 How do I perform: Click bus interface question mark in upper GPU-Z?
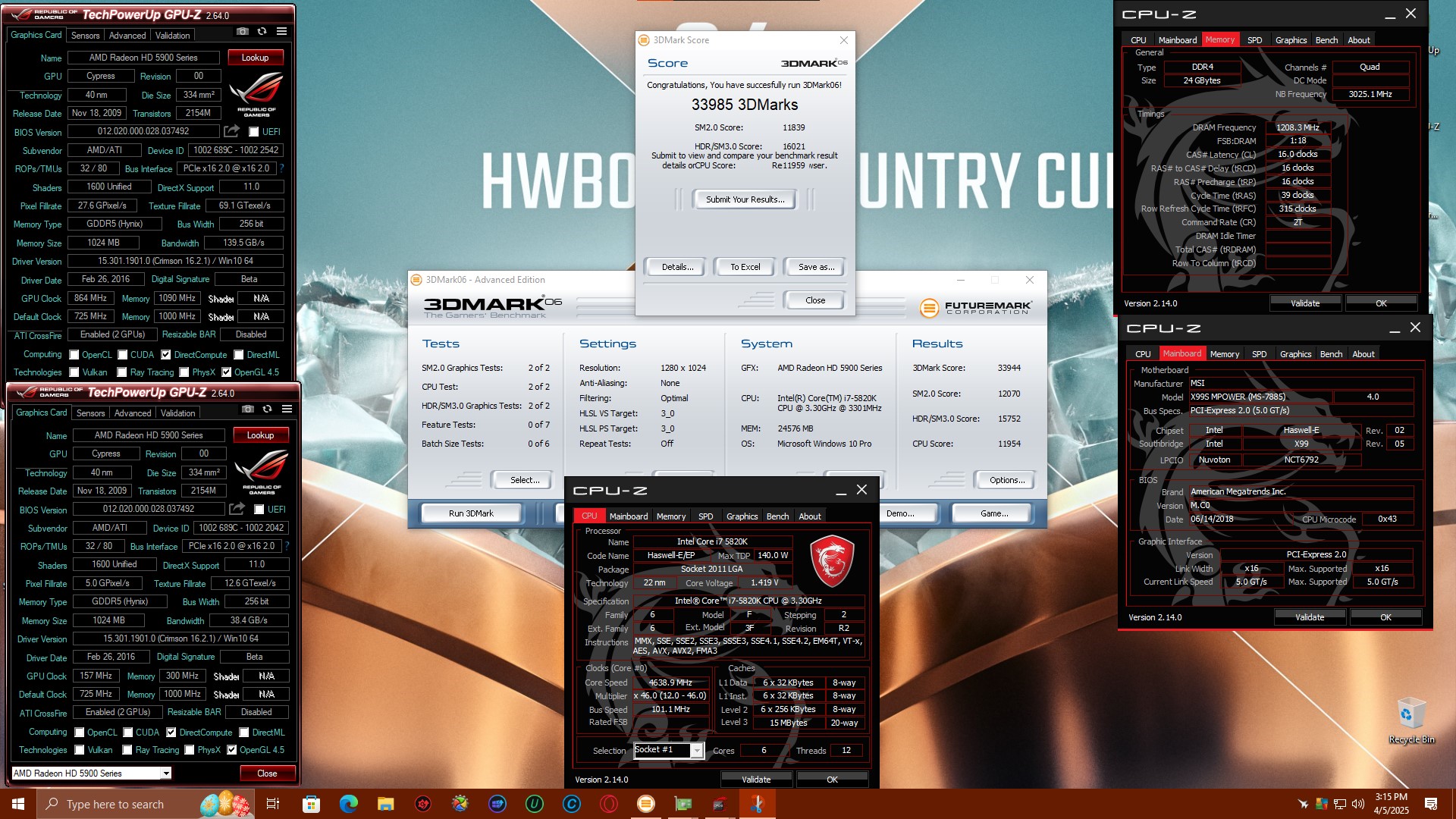282,168
